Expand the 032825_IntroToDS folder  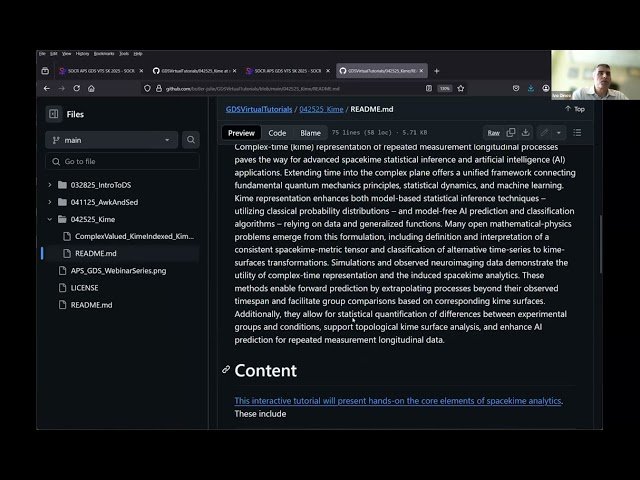[50, 185]
